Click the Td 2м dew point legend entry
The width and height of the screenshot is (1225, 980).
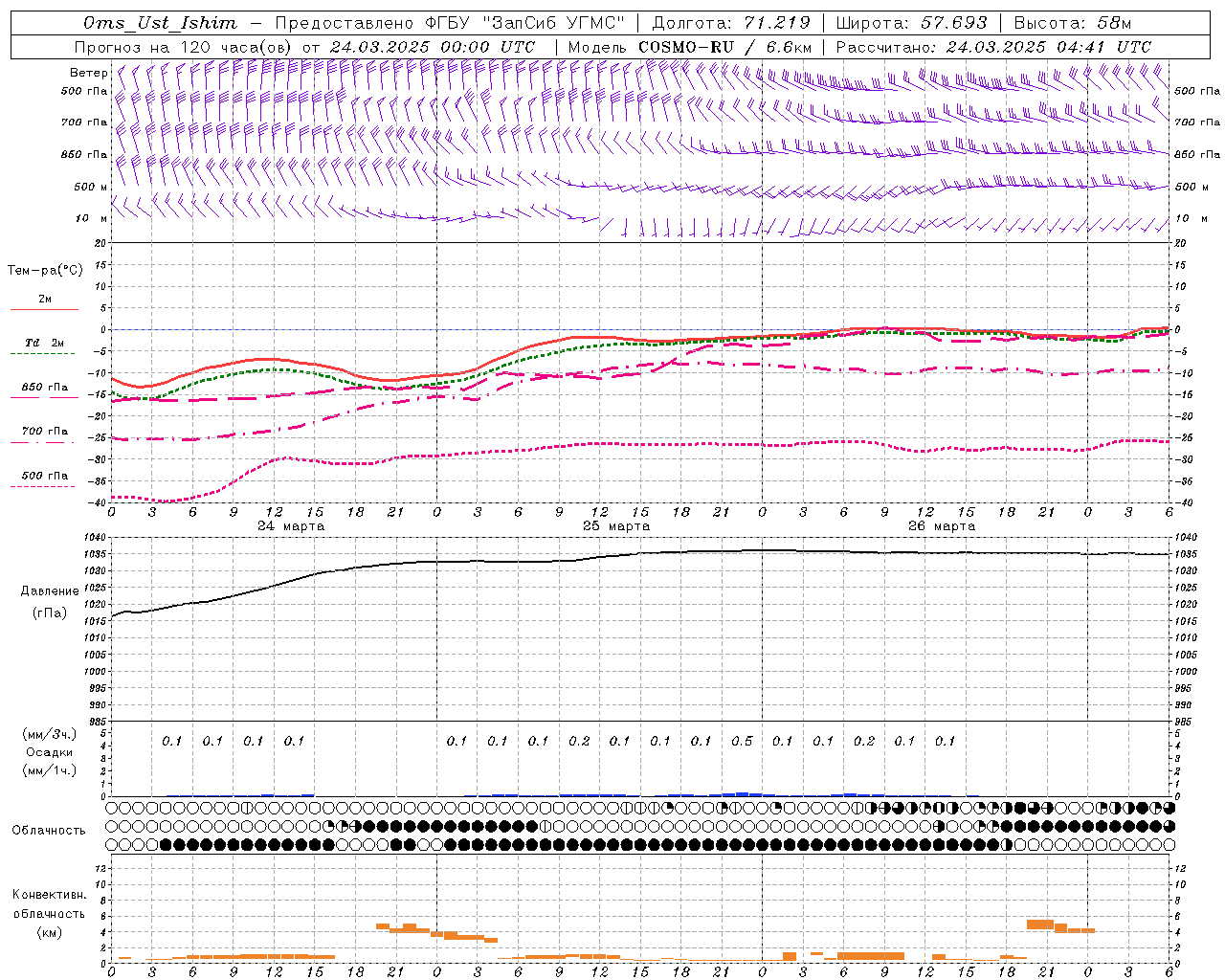click(x=44, y=342)
